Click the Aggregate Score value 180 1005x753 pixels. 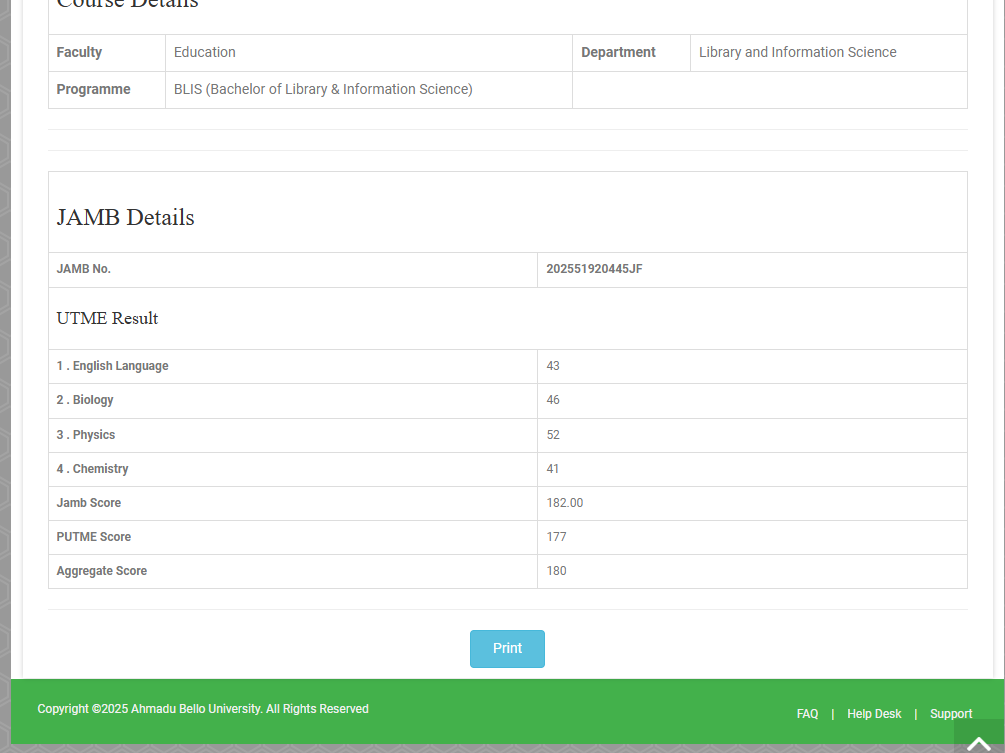(556, 571)
